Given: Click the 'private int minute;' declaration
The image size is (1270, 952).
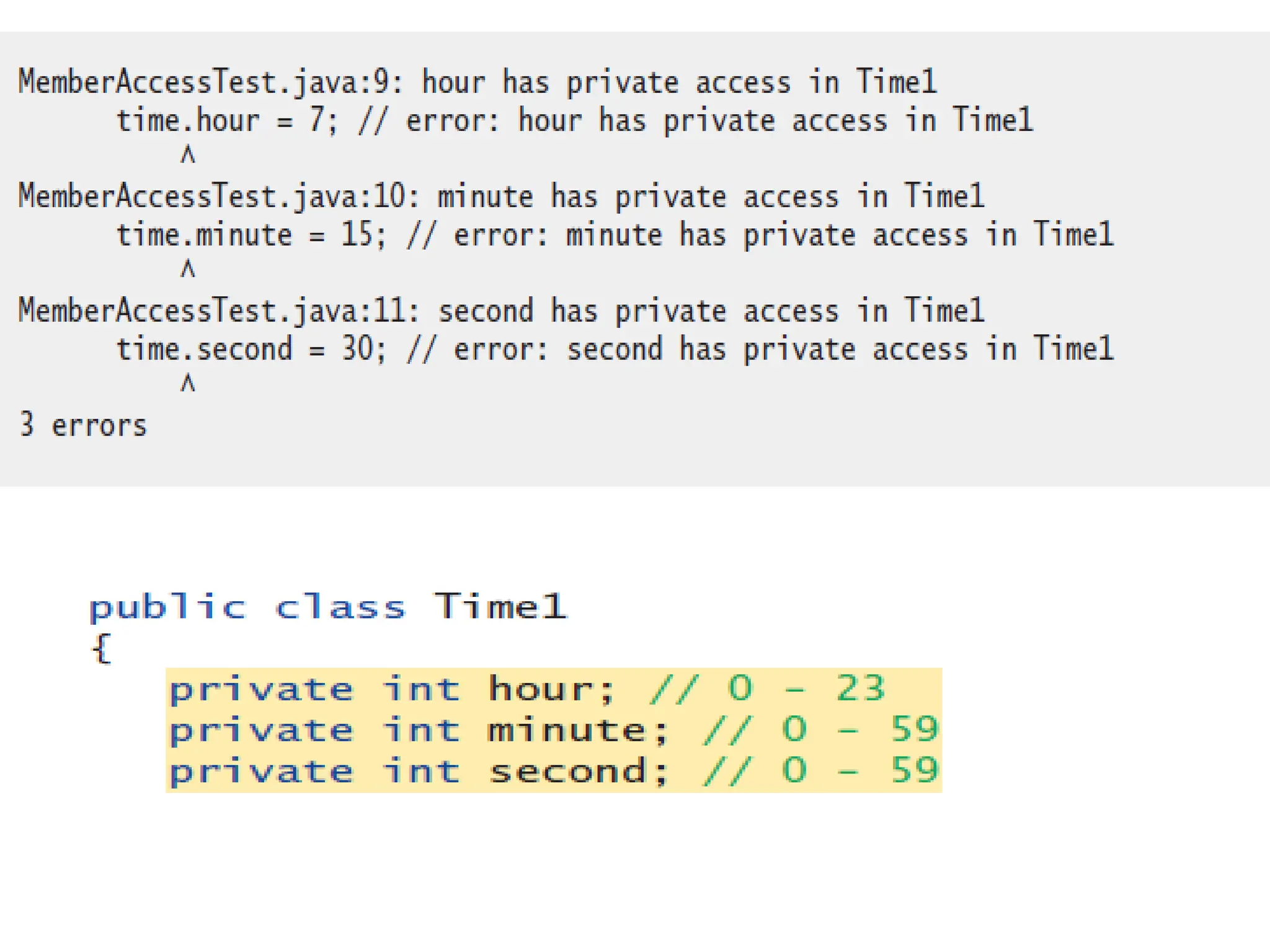Looking at the screenshot, I should pos(419,730).
